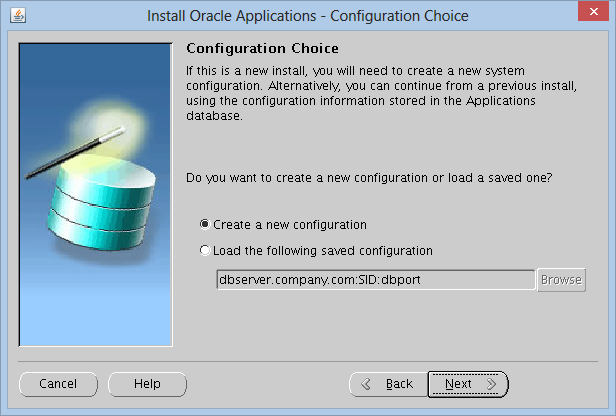Click the database wizard illustration
The height and width of the screenshot is (416, 616).
[95, 195]
